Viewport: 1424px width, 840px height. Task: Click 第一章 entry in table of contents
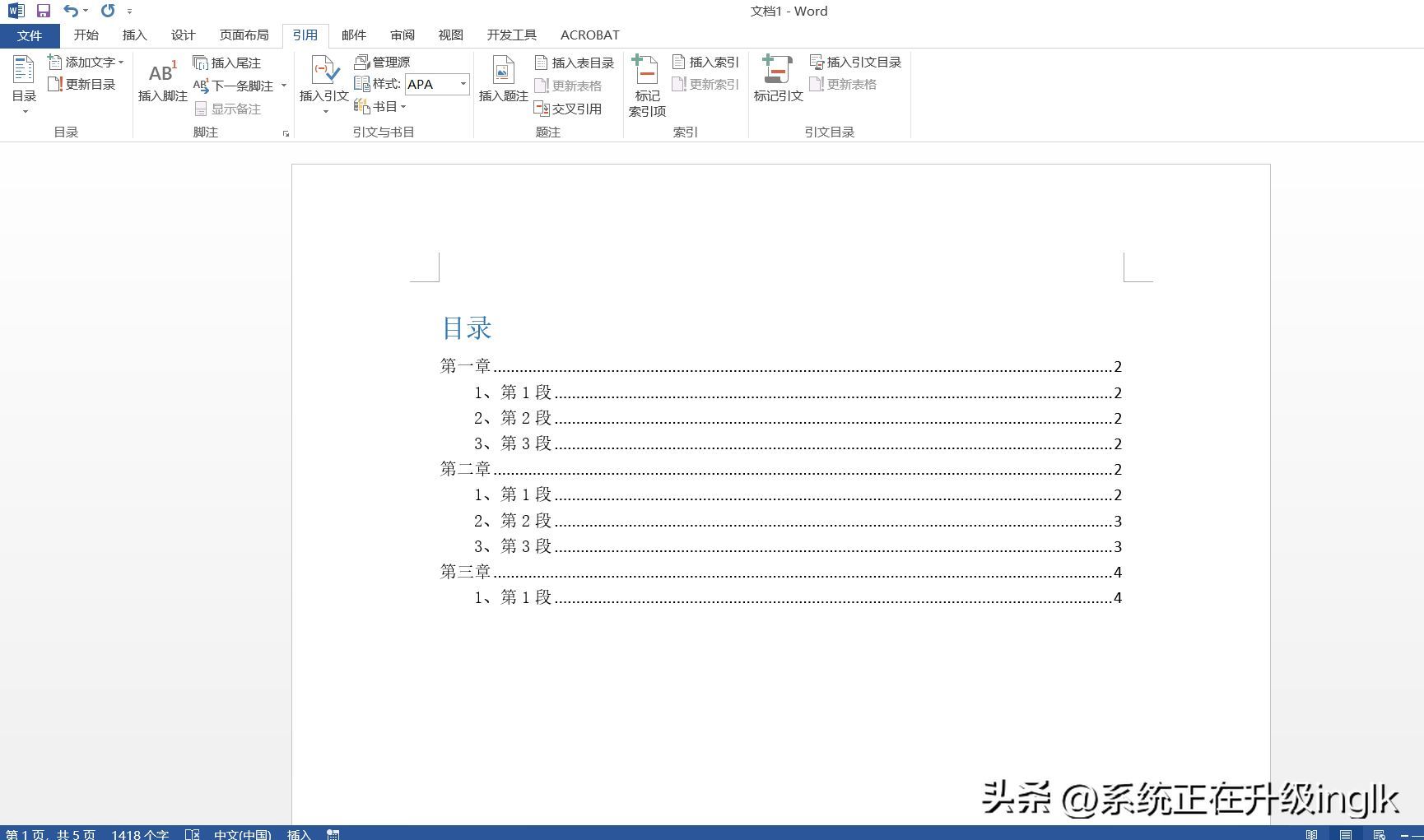tap(780, 366)
